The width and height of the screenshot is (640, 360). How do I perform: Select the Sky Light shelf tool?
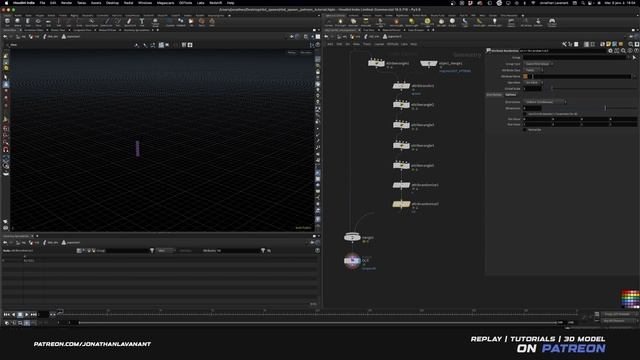tap(441, 22)
